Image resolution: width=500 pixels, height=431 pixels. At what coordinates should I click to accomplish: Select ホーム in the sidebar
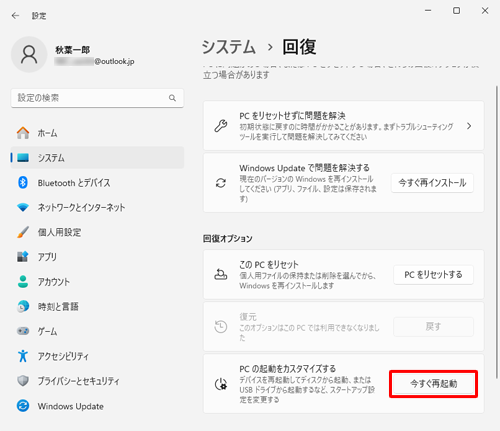[x=97, y=133]
